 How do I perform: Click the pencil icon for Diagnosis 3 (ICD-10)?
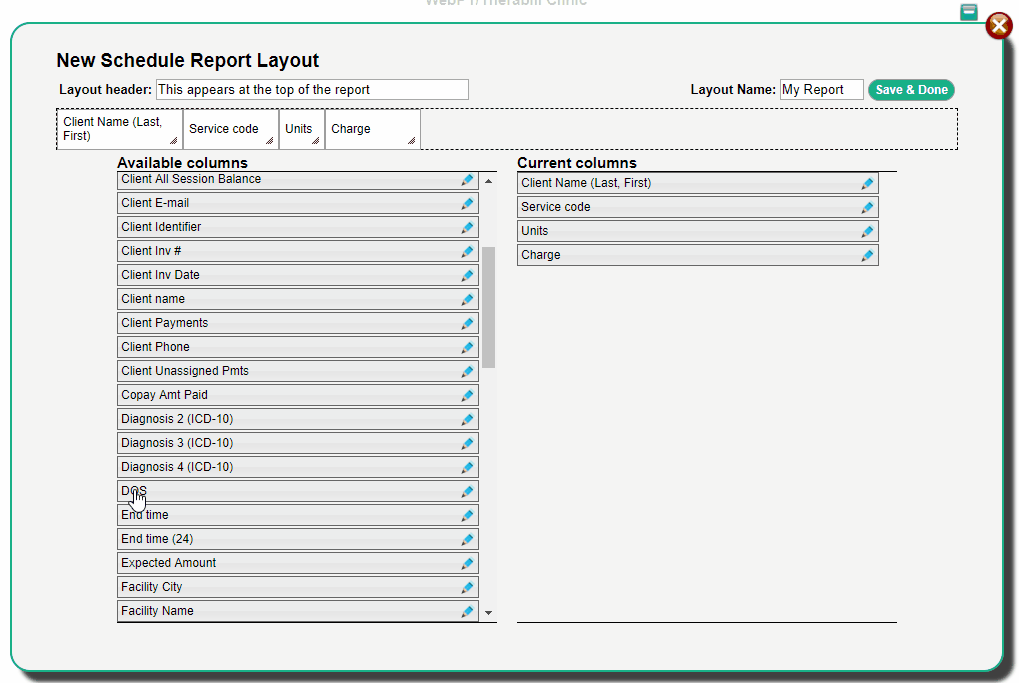(x=467, y=445)
